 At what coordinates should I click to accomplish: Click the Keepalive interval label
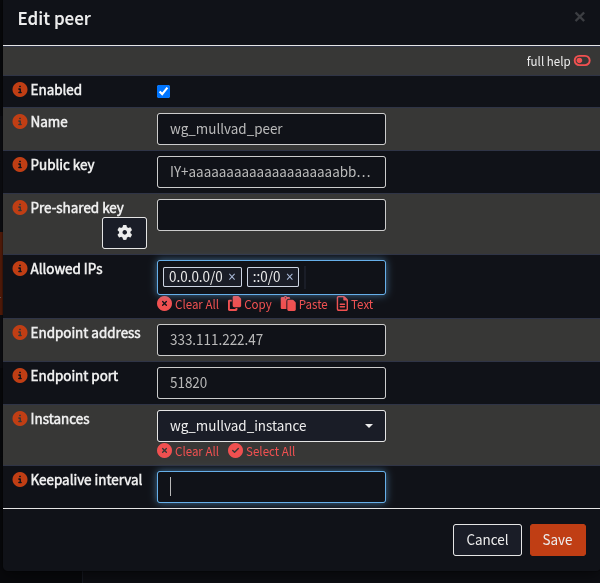[86, 480]
